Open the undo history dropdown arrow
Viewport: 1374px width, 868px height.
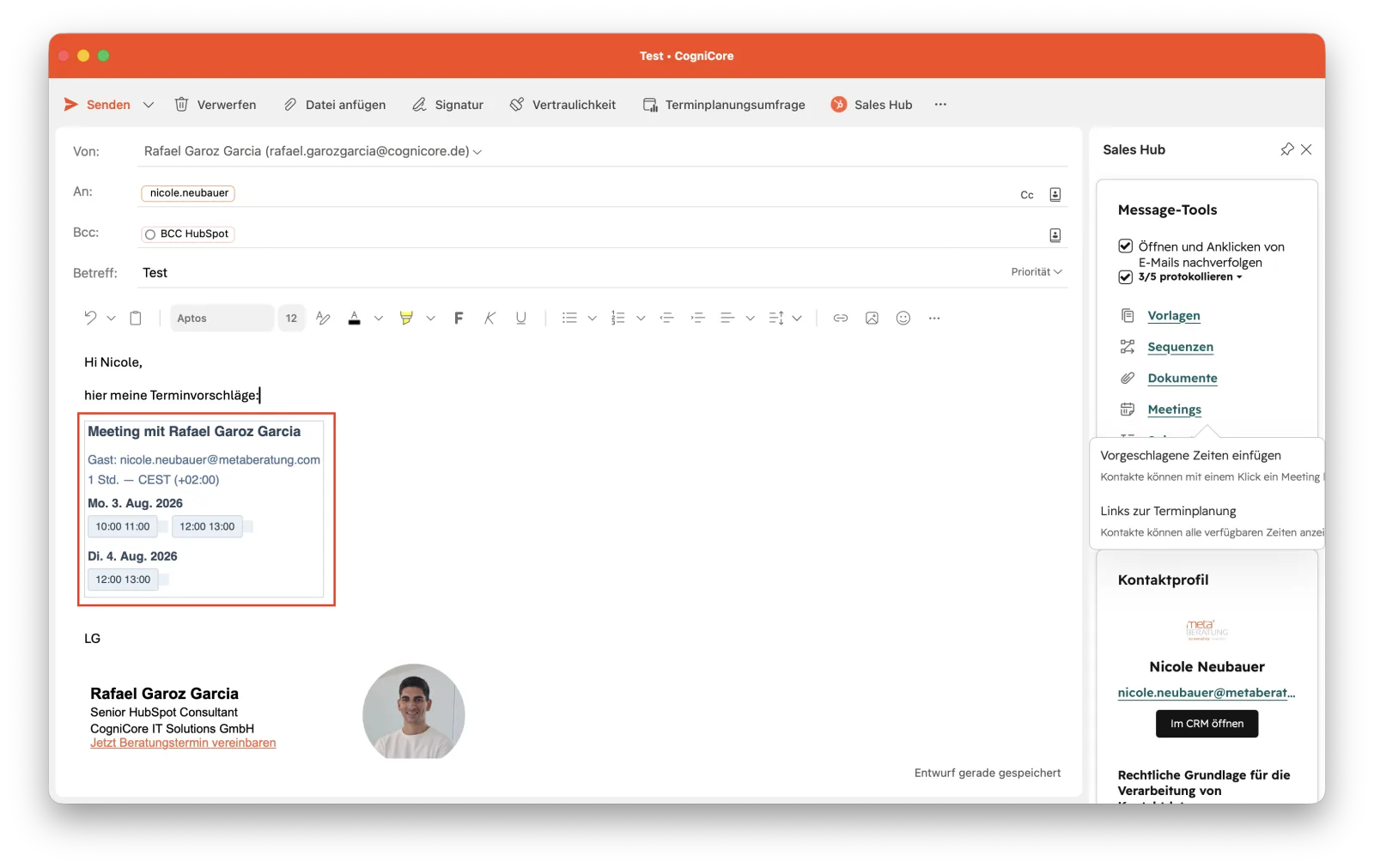(111, 319)
